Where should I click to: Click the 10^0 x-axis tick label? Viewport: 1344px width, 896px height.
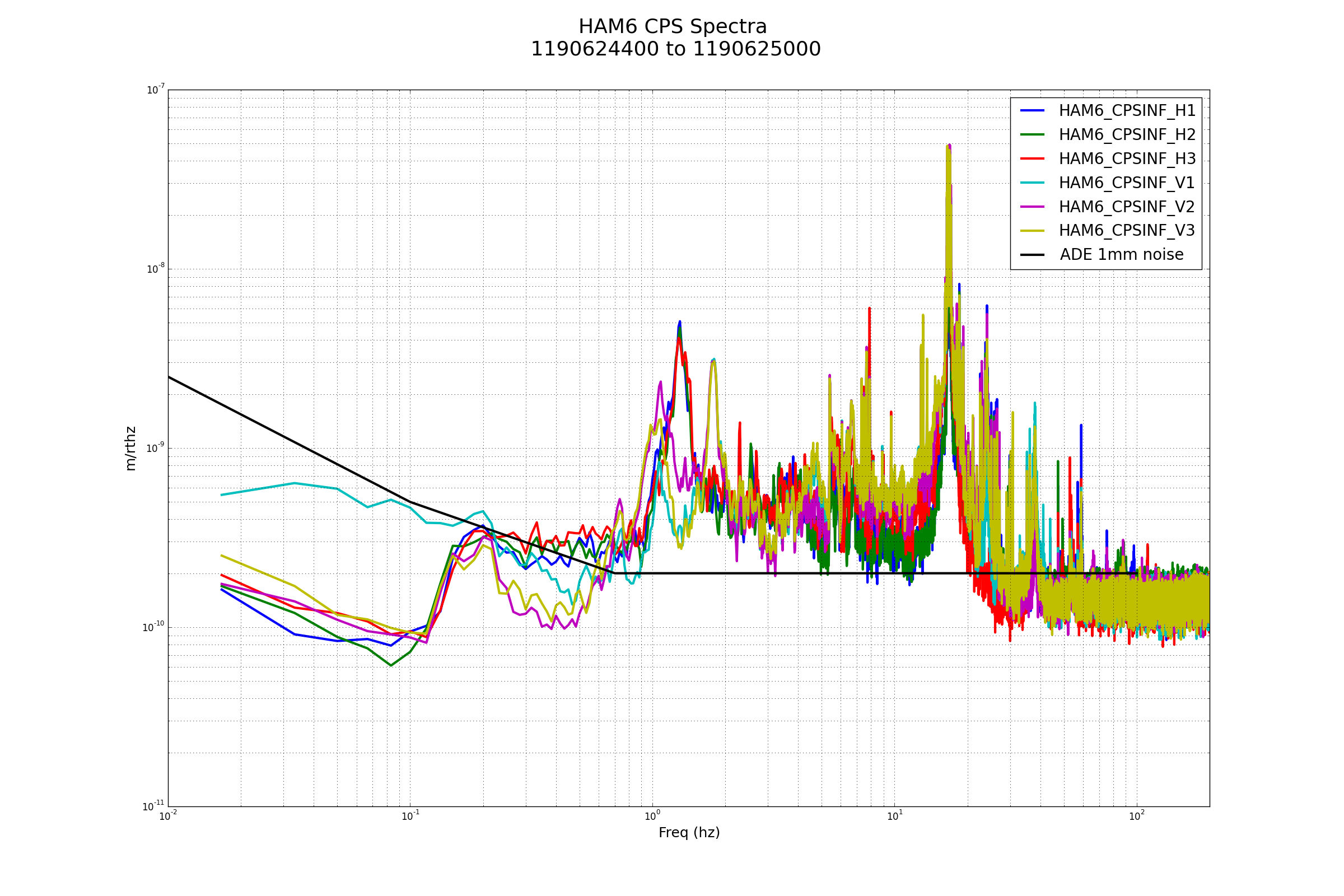coord(652,816)
